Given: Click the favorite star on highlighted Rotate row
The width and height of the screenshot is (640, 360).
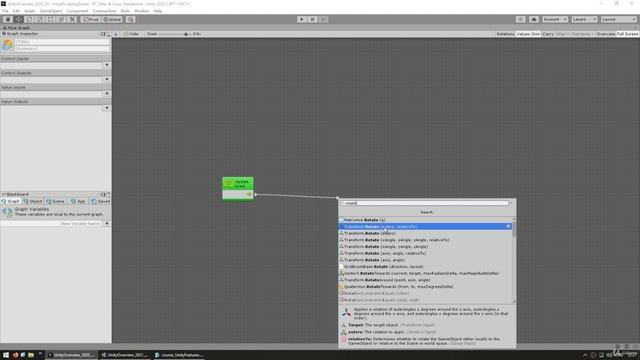Looking at the screenshot, I should (508, 227).
